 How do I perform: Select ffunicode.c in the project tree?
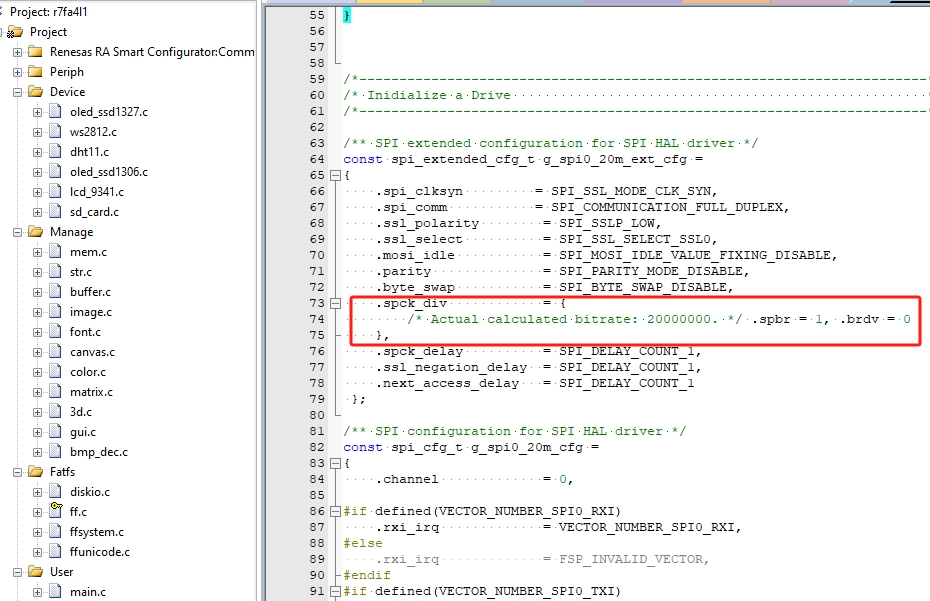[x=100, y=552]
